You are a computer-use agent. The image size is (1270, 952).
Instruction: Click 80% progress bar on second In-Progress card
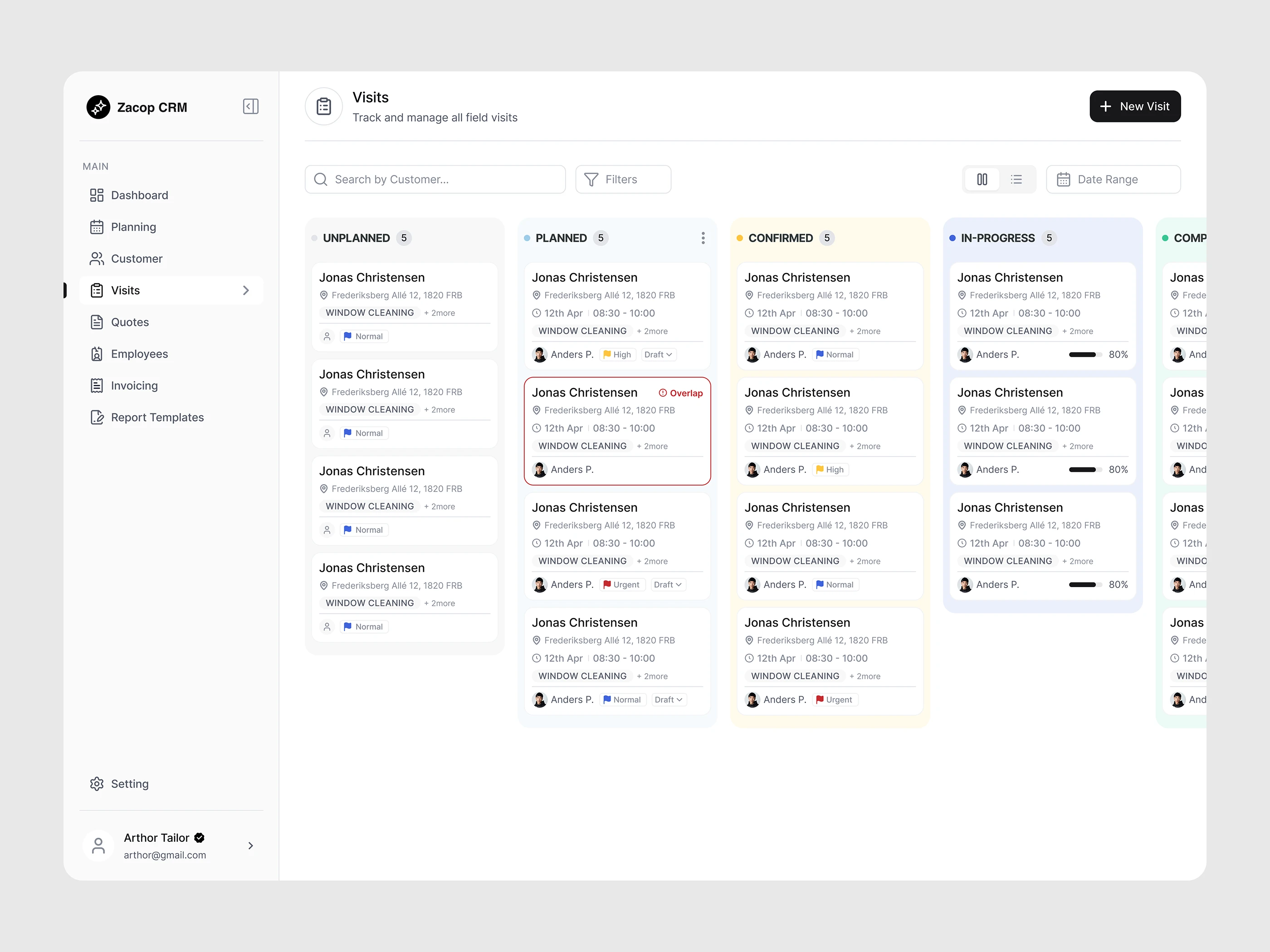1085,470
